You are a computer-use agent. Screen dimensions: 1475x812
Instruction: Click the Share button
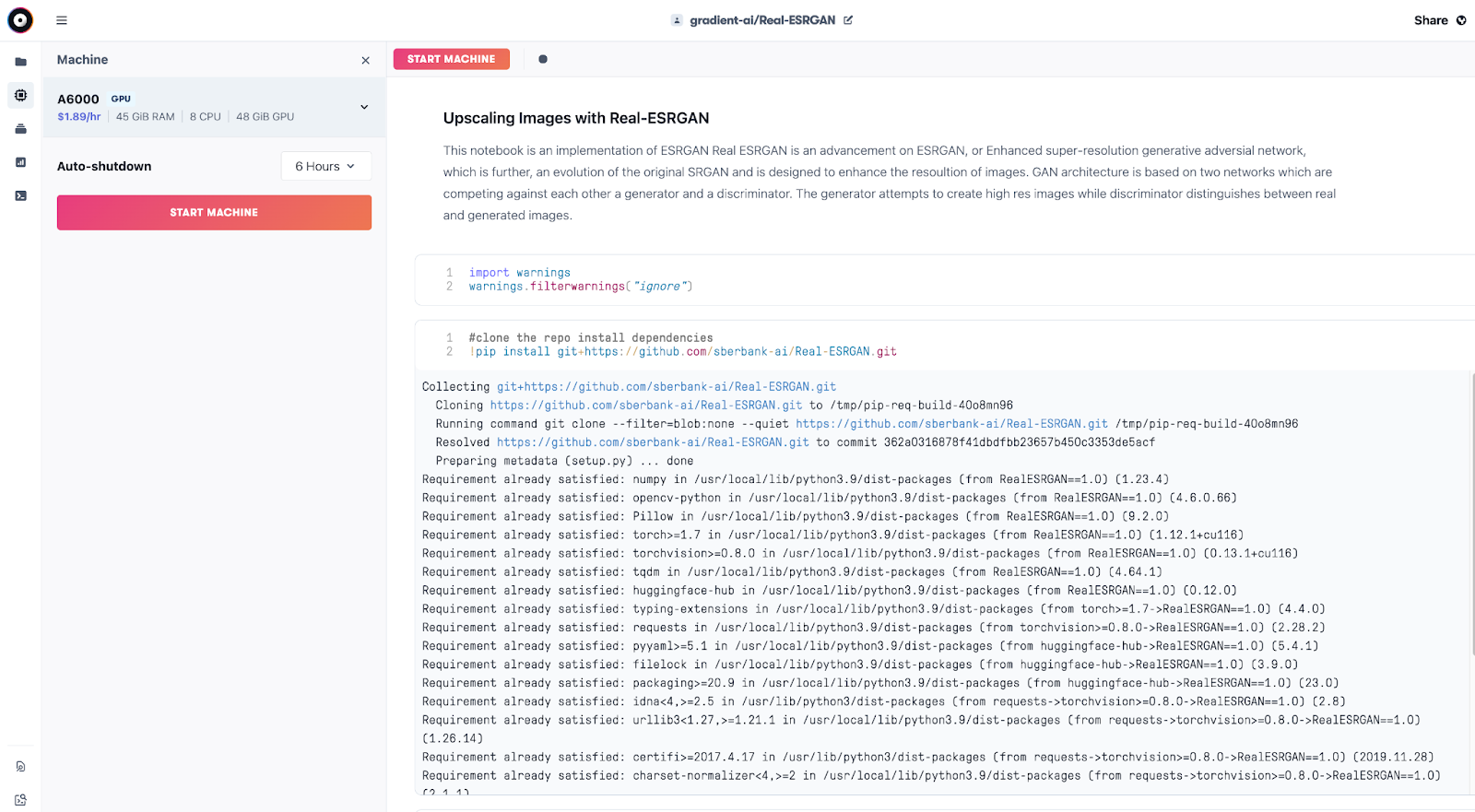(1431, 20)
